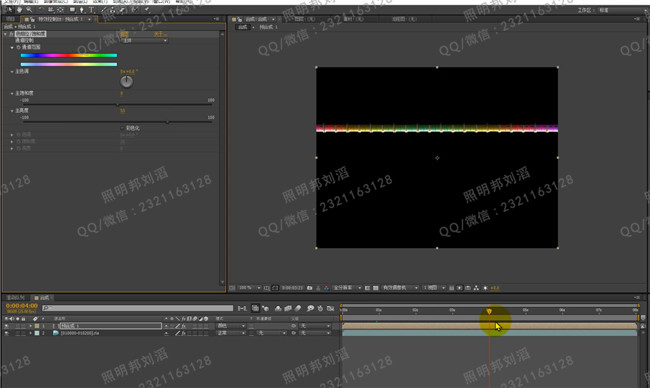Switch to the Effect Controls panel tab
This screenshot has width=650, height=388.
point(59,19)
